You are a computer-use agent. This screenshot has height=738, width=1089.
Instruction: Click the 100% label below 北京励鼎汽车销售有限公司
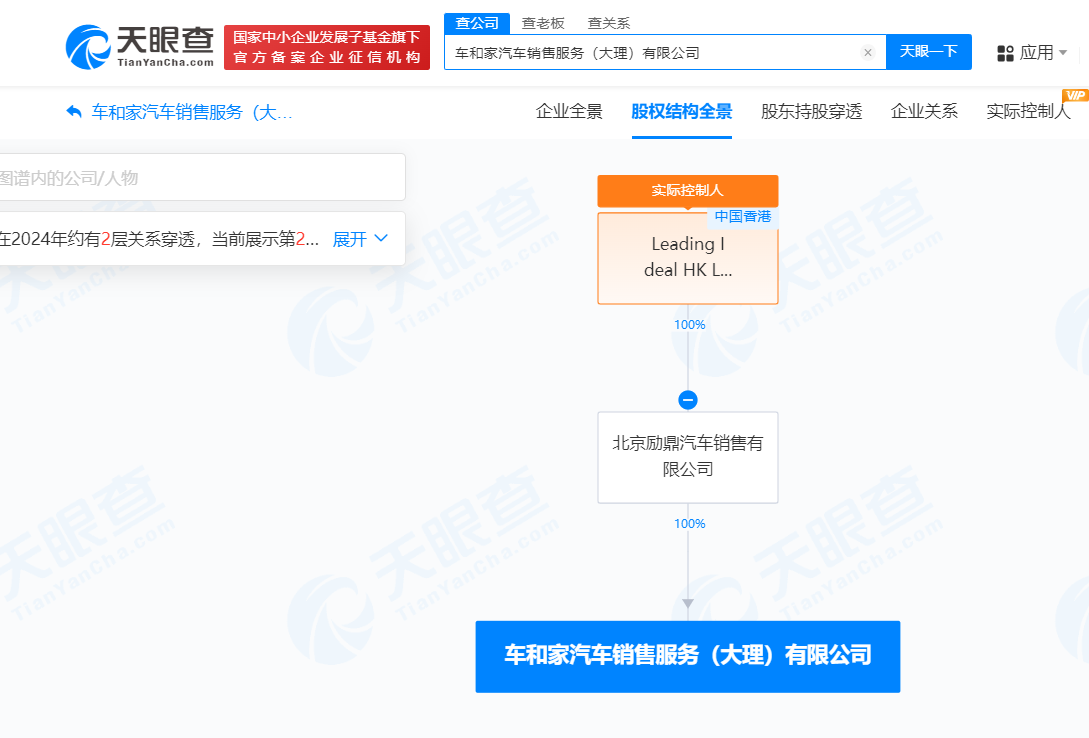pos(690,524)
